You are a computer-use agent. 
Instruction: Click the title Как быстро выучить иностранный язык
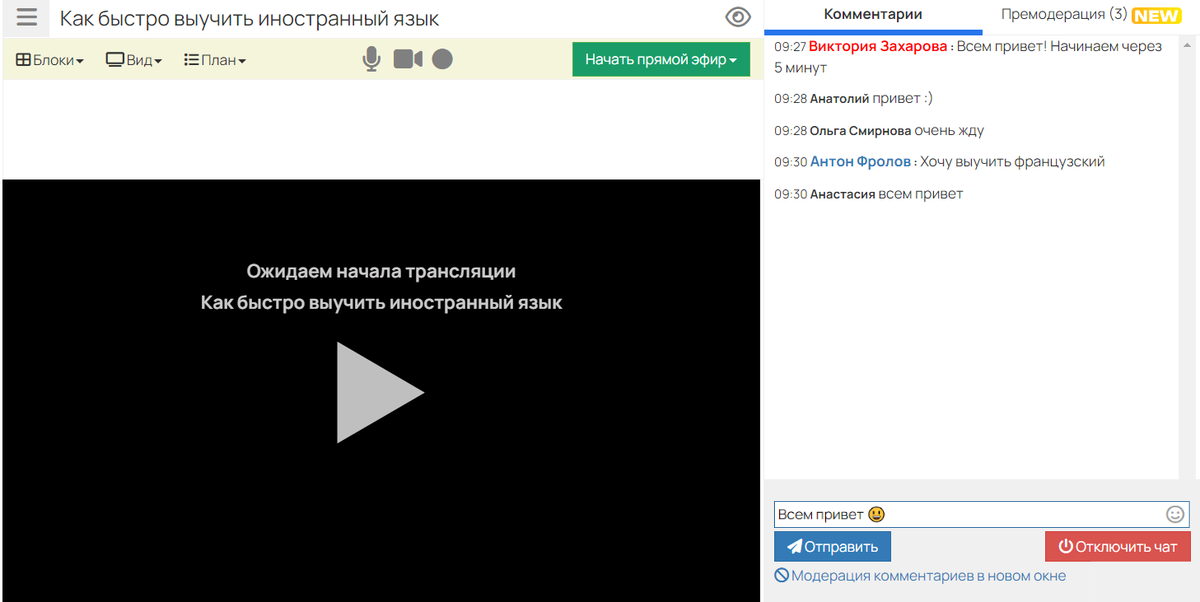coord(249,18)
